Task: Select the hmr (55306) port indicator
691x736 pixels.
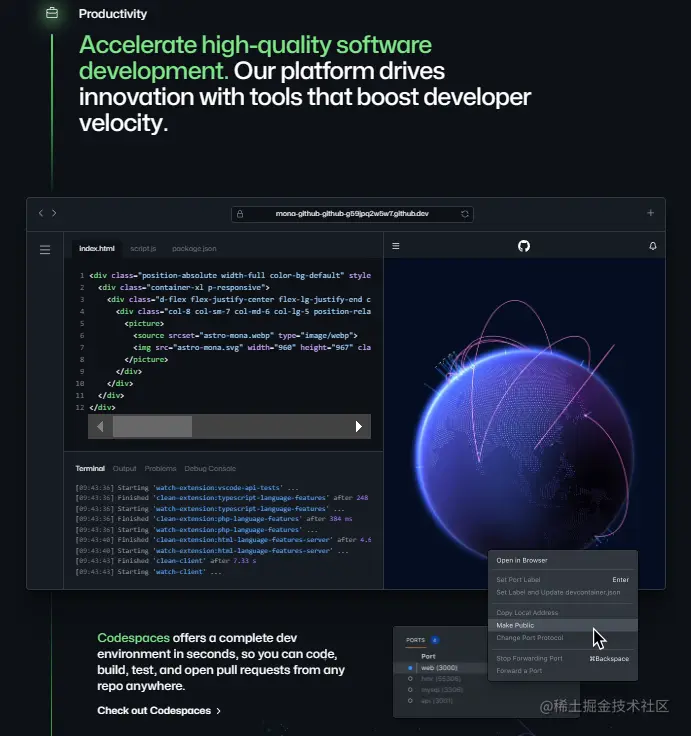Action: tap(410, 679)
